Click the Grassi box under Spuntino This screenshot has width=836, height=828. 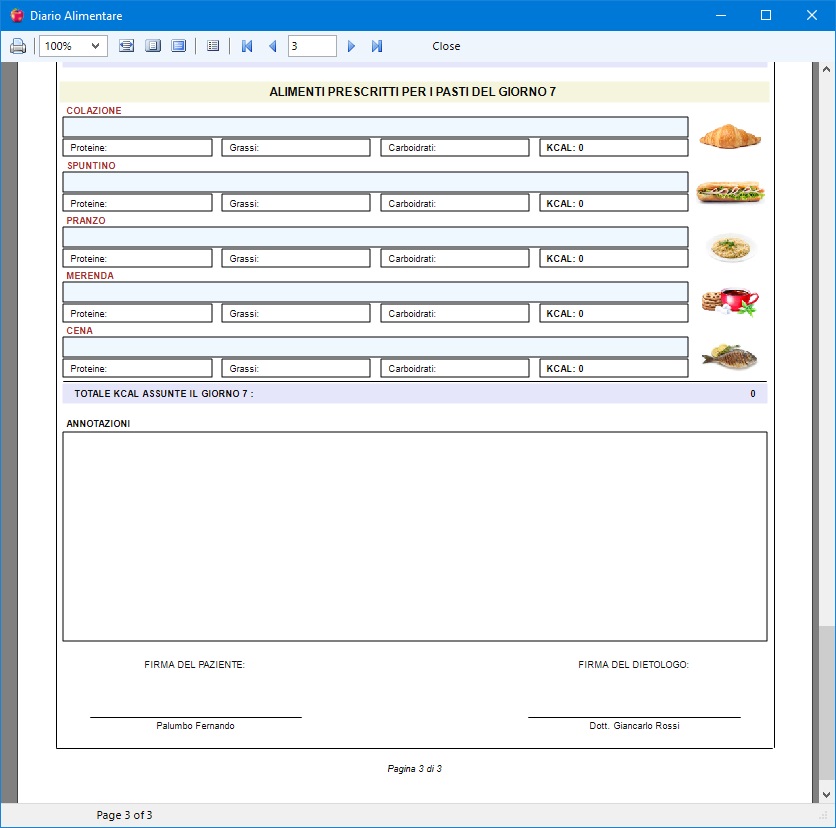(296, 203)
